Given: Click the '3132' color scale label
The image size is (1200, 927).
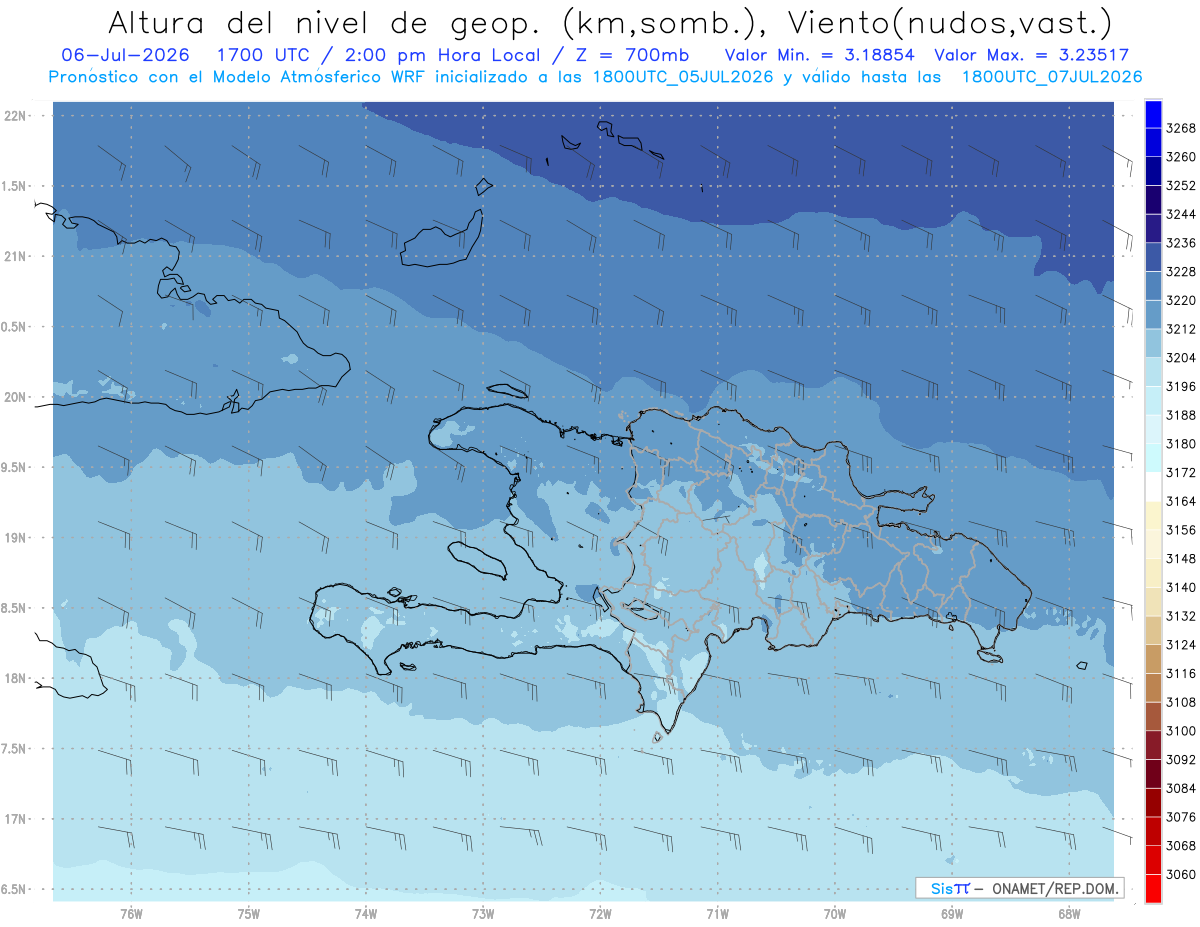Looking at the screenshot, I should [x=1181, y=616].
